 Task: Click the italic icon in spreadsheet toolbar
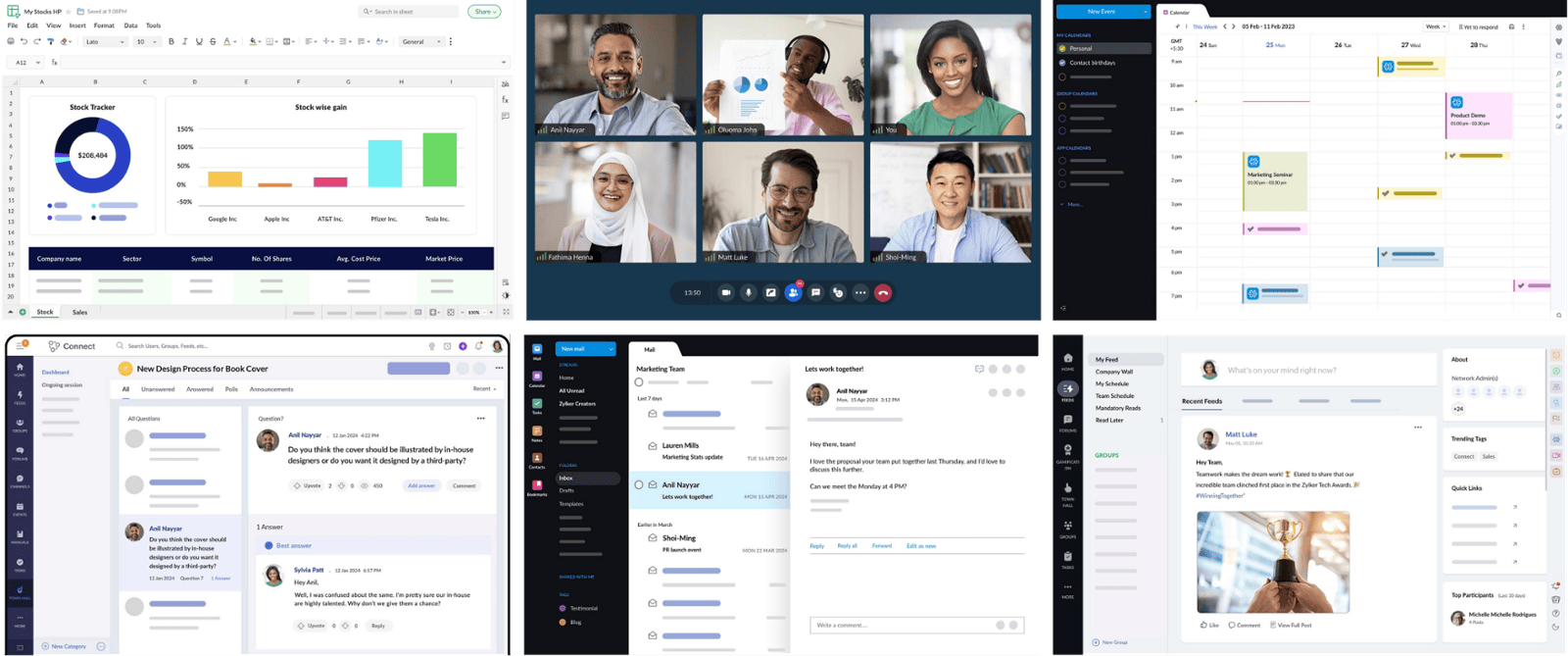pyautogui.click(x=185, y=42)
